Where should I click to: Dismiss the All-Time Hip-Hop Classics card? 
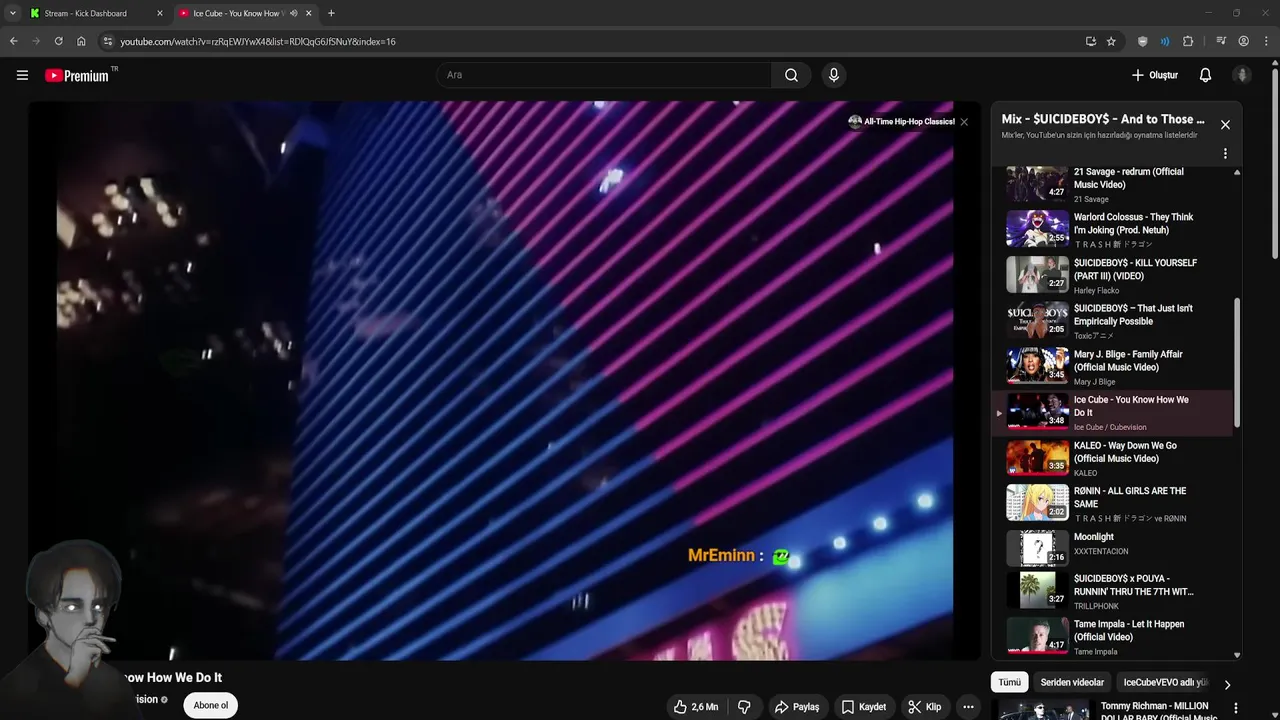click(x=964, y=122)
